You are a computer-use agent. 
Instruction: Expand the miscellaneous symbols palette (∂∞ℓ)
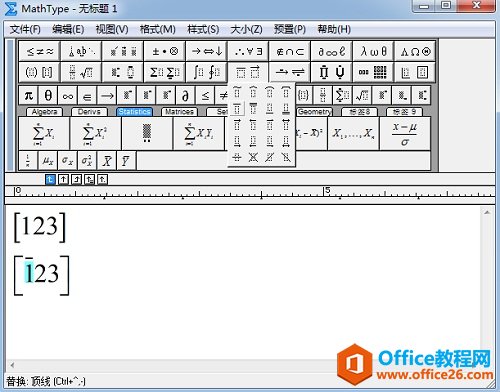pos(331,51)
